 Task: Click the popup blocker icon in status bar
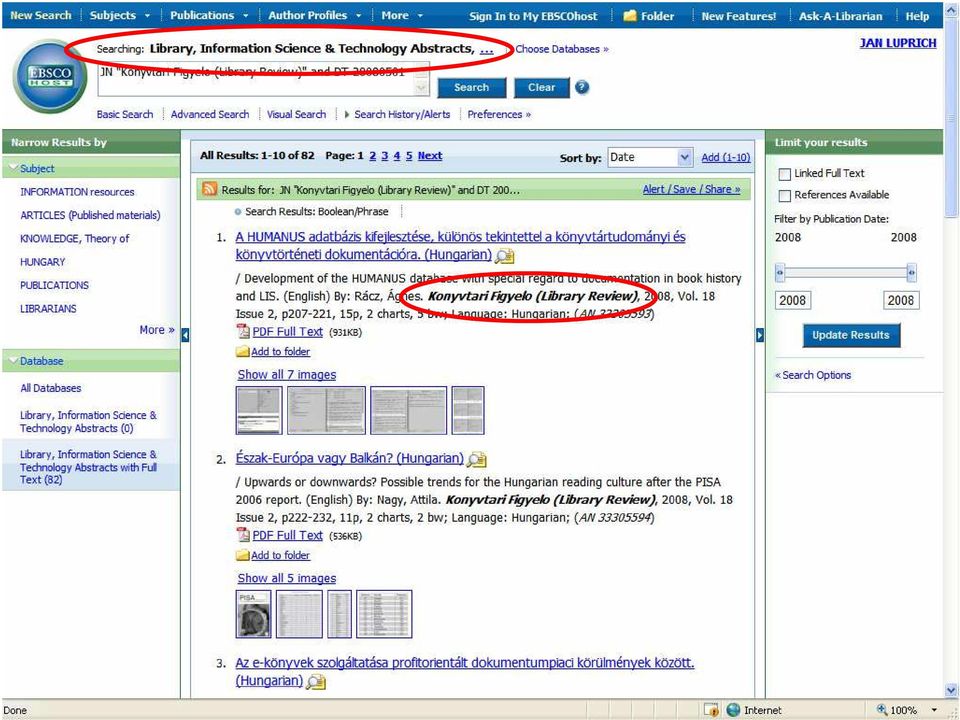click(x=711, y=710)
